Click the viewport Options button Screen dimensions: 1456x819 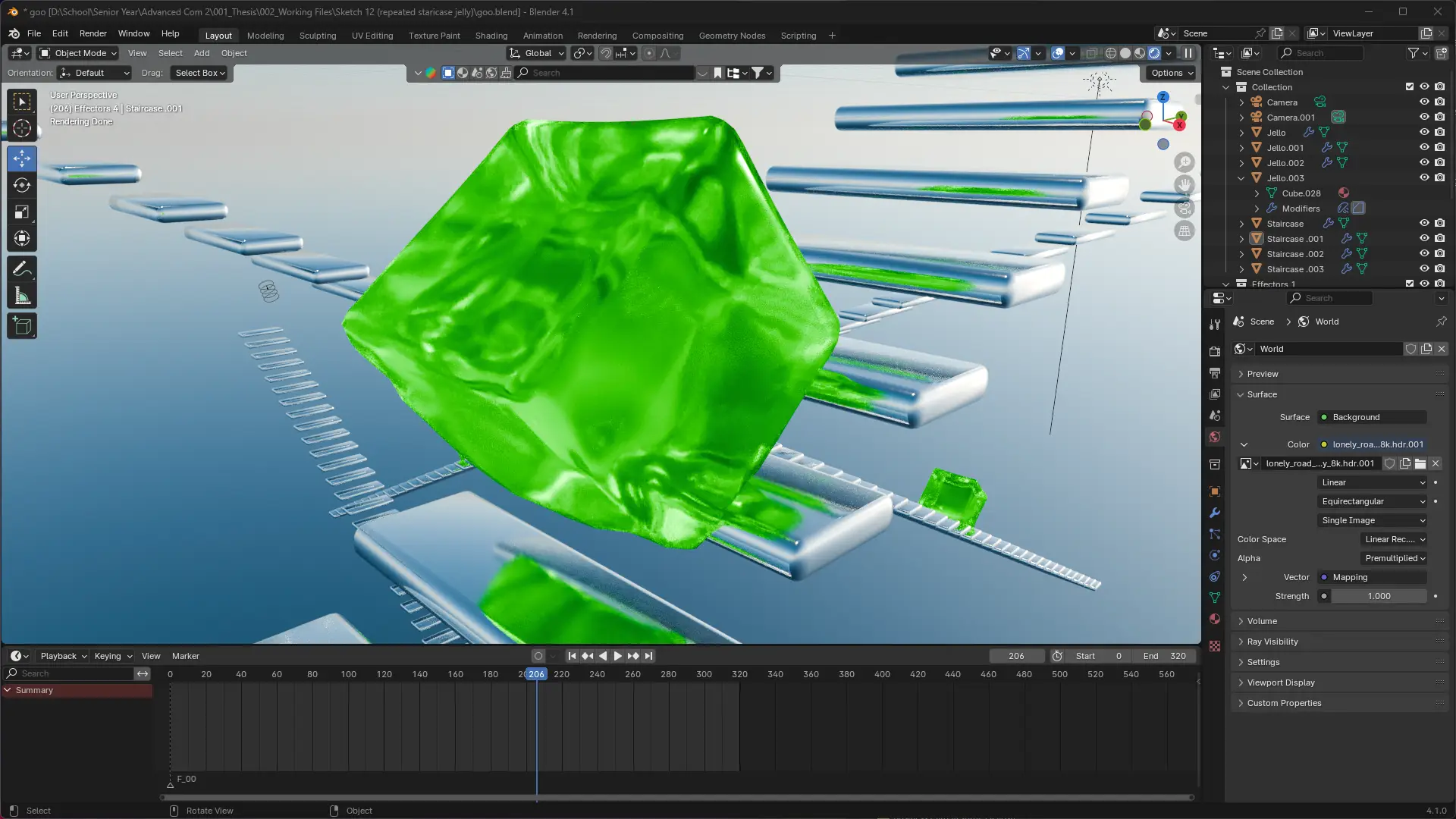tap(1171, 73)
